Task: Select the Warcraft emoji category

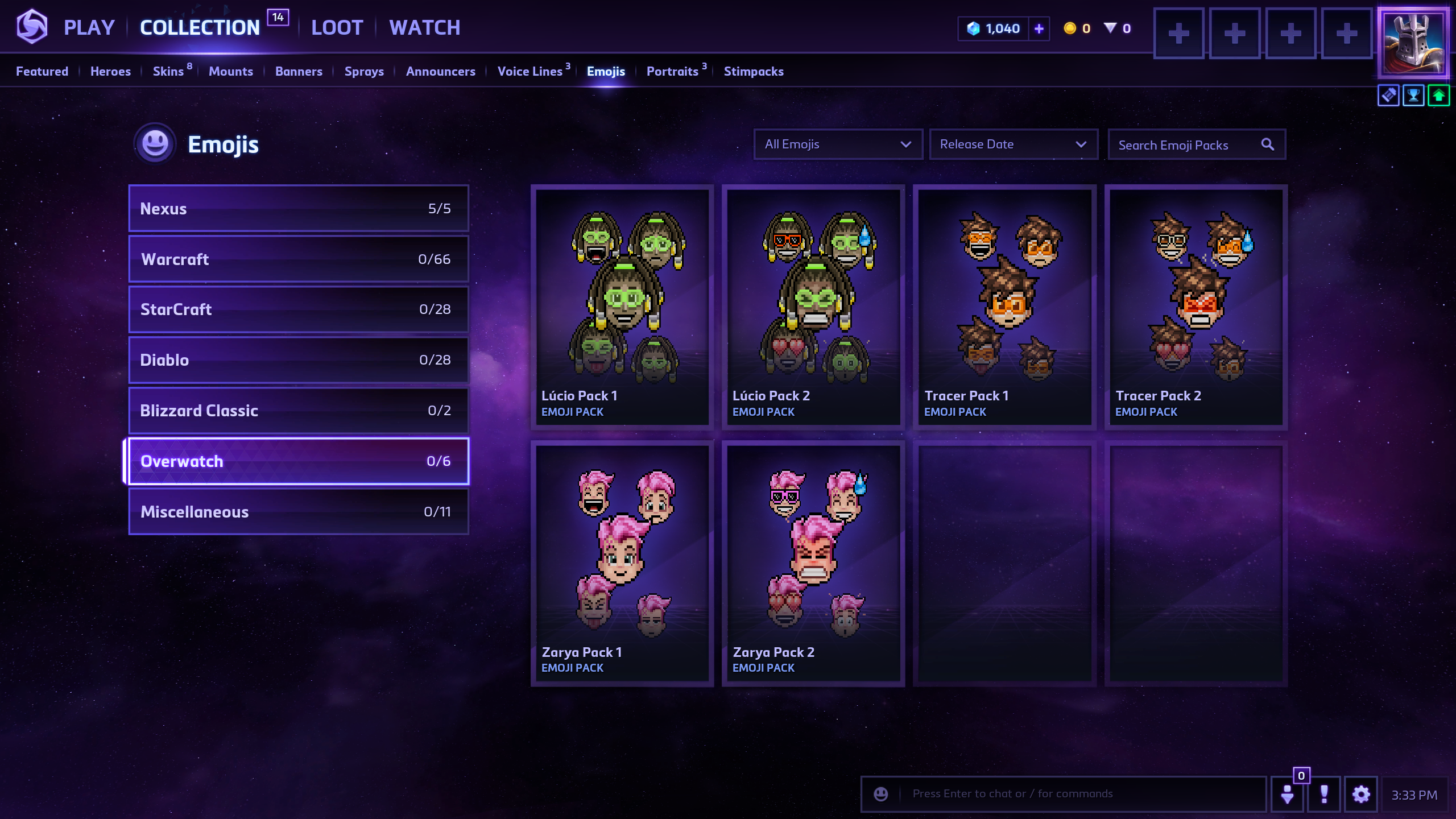Action: pyautogui.click(x=299, y=259)
